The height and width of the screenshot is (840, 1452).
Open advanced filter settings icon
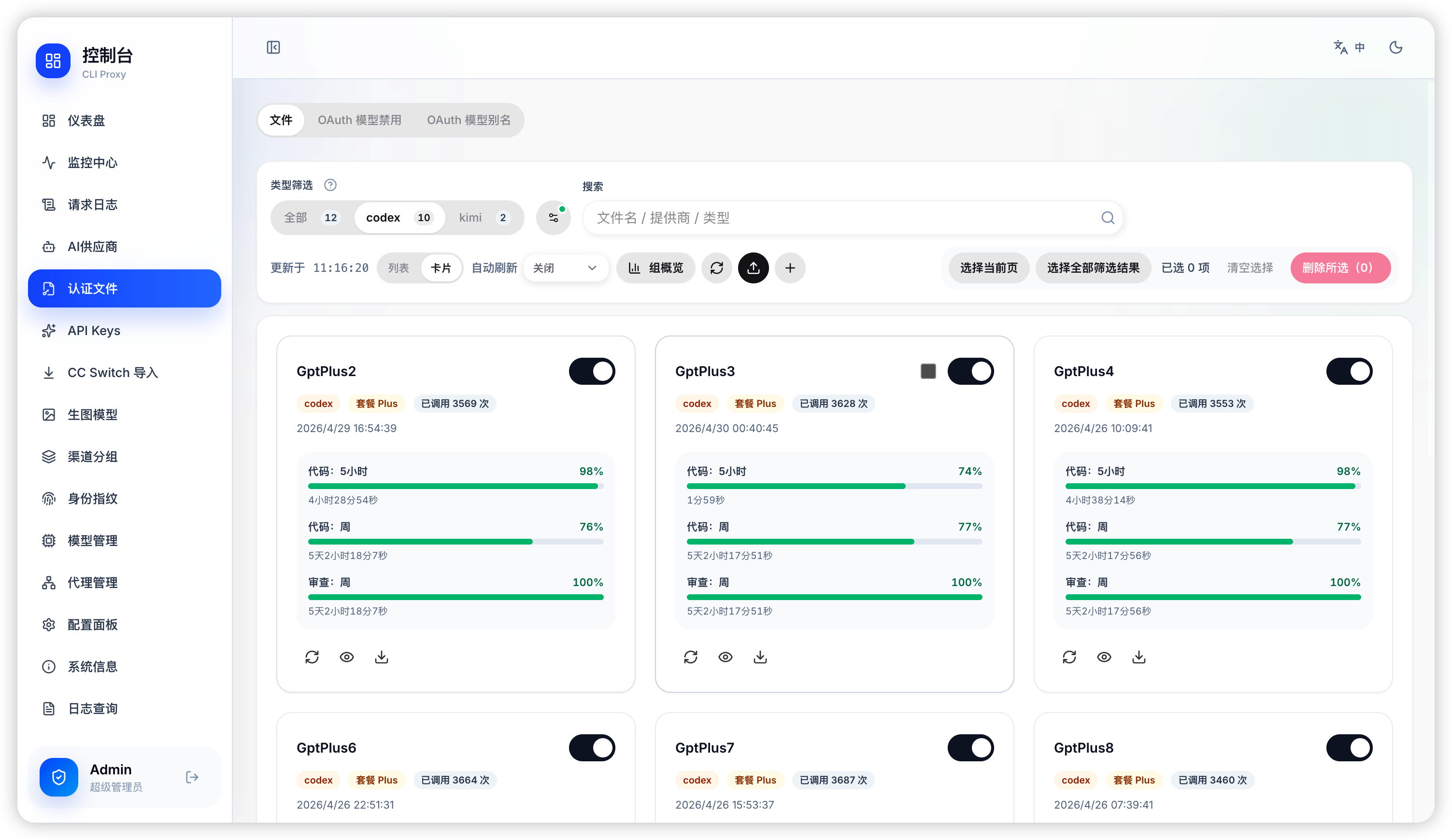tap(553, 218)
